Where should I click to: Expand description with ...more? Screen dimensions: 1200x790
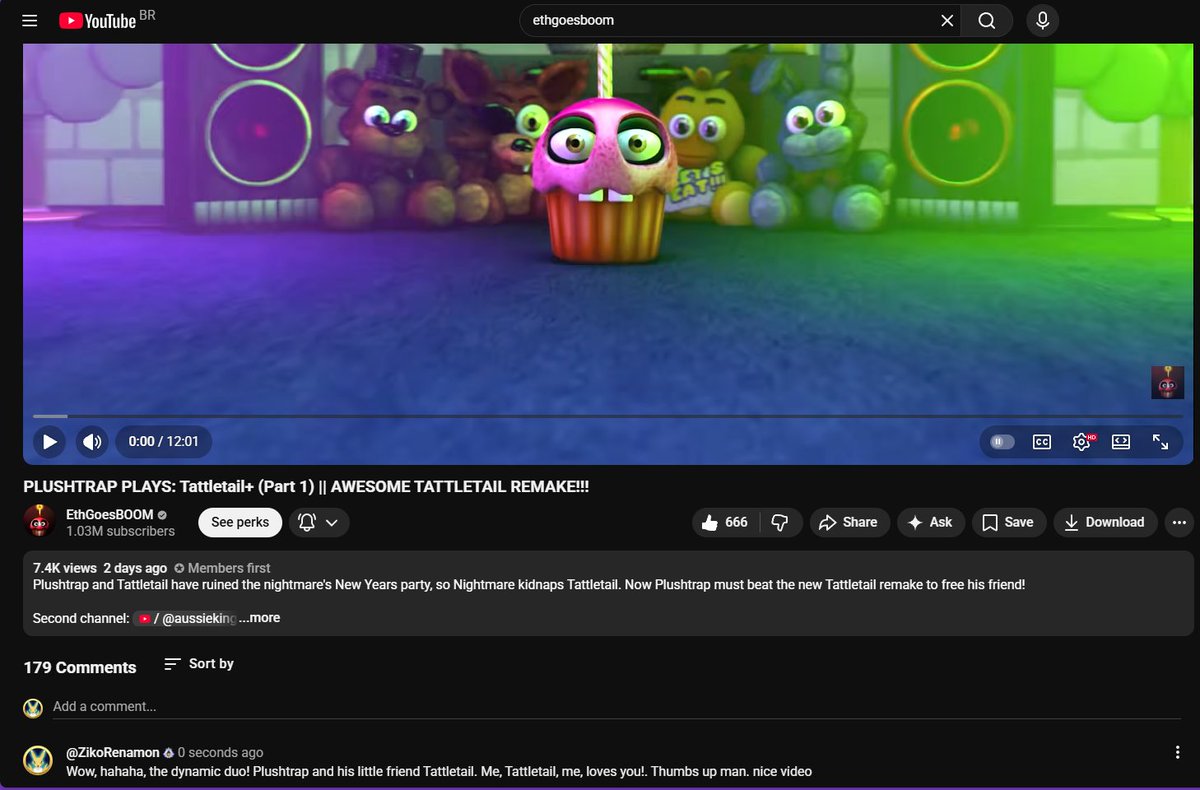259,618
